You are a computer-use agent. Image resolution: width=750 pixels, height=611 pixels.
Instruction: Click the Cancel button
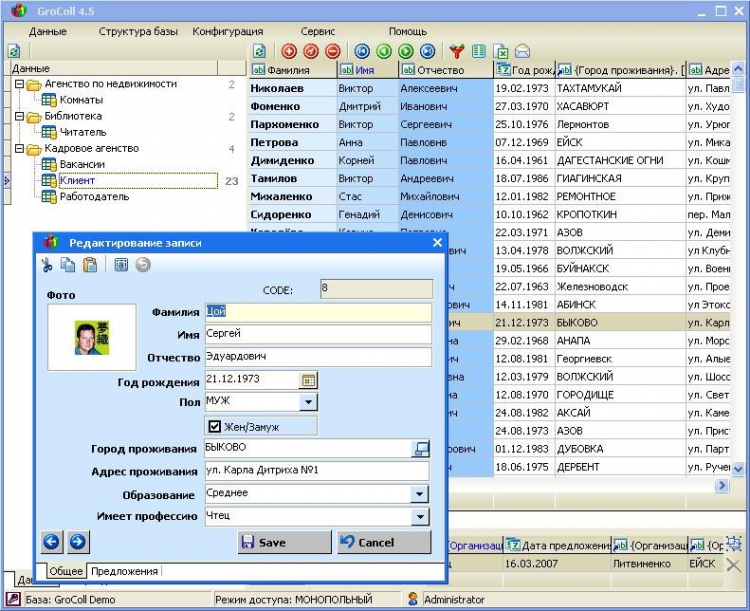[x=384, y=542]
